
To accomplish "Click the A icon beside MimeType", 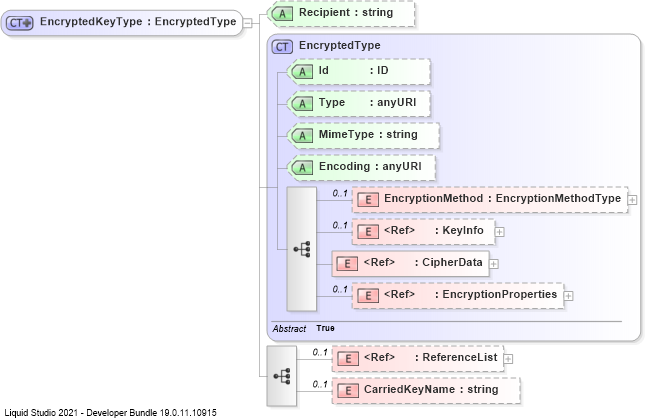I will 302,135.
